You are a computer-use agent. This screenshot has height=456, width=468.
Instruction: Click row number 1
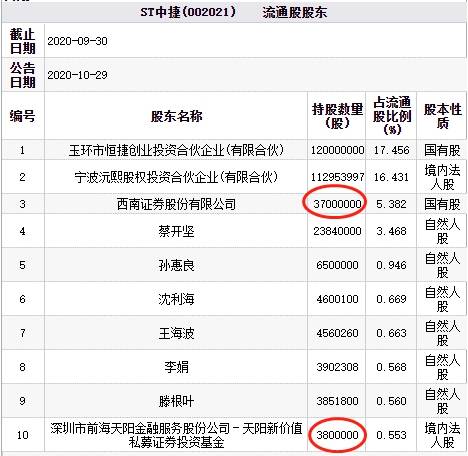[x=22, y=150]
